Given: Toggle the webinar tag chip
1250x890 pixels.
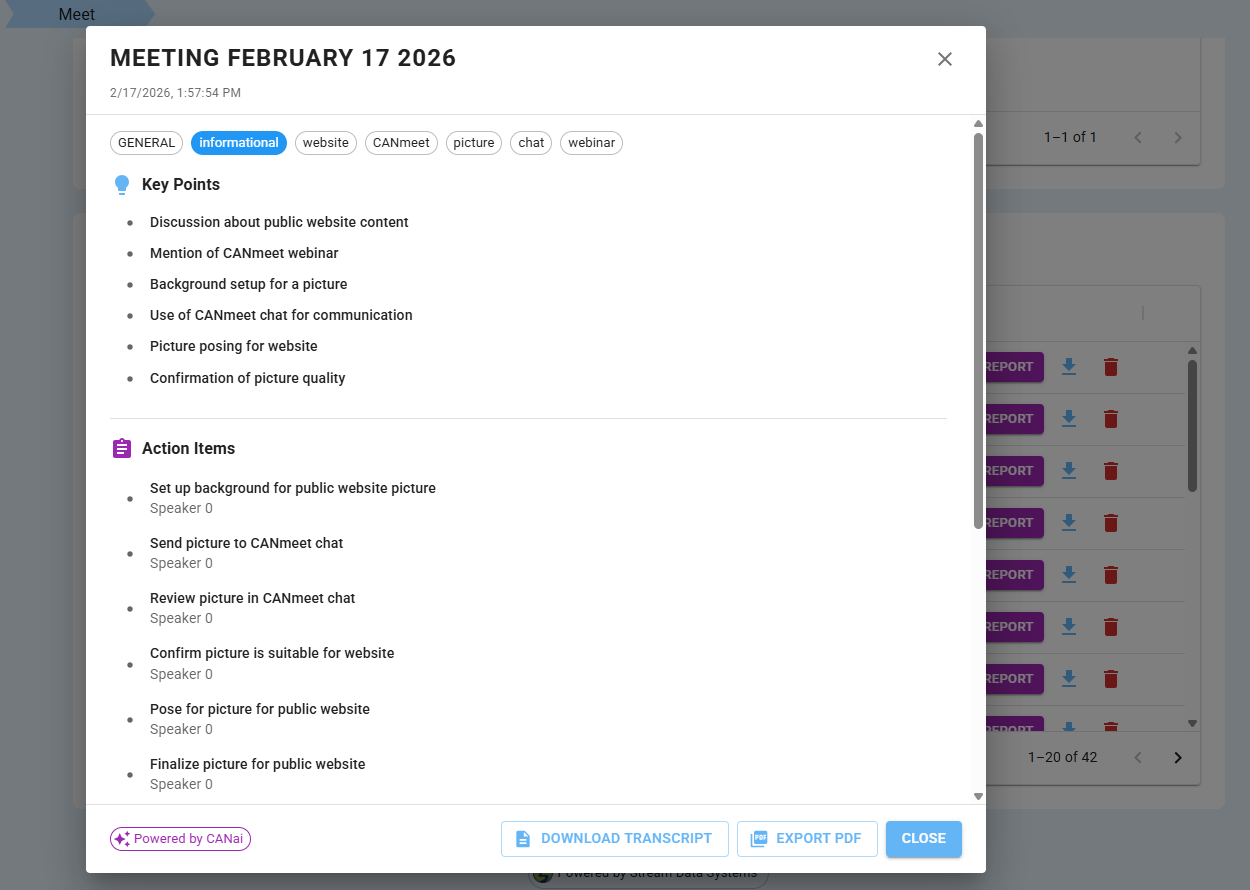Looking at the screenshot, I should pyautogui.click(x=591, y=143).
